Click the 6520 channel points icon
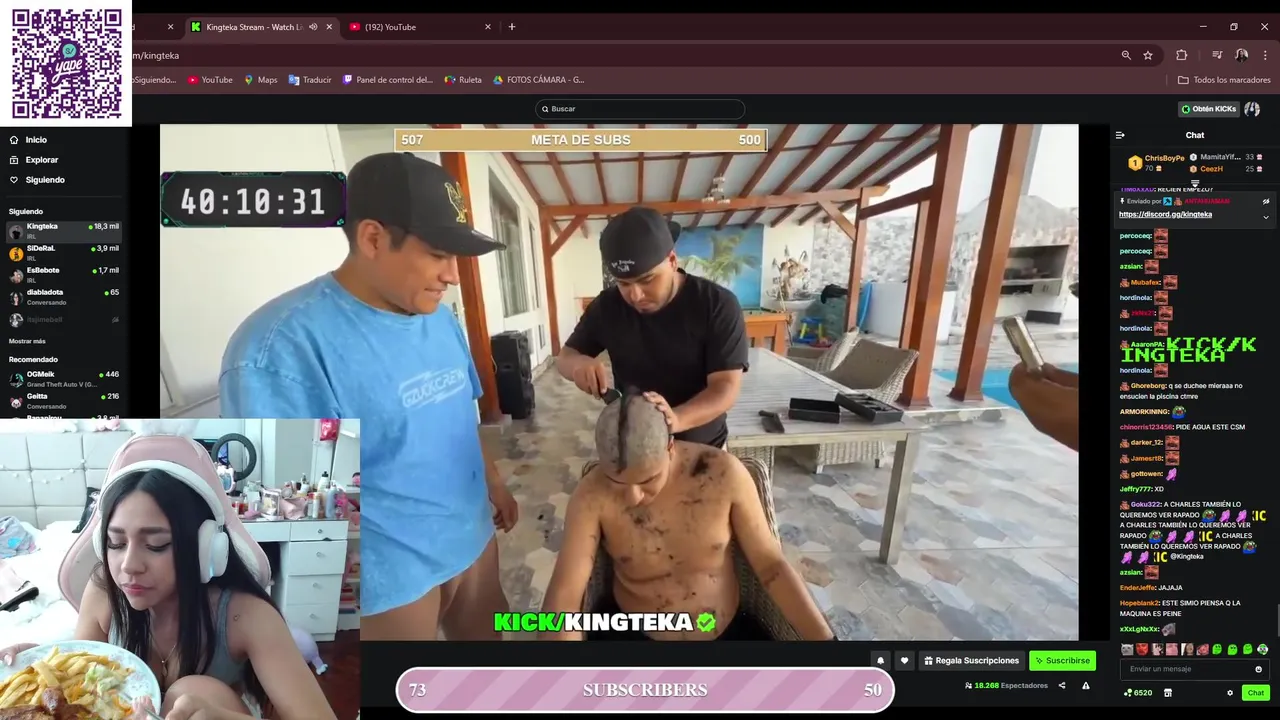The image size is (1280, 720). tap(1138, 693)
